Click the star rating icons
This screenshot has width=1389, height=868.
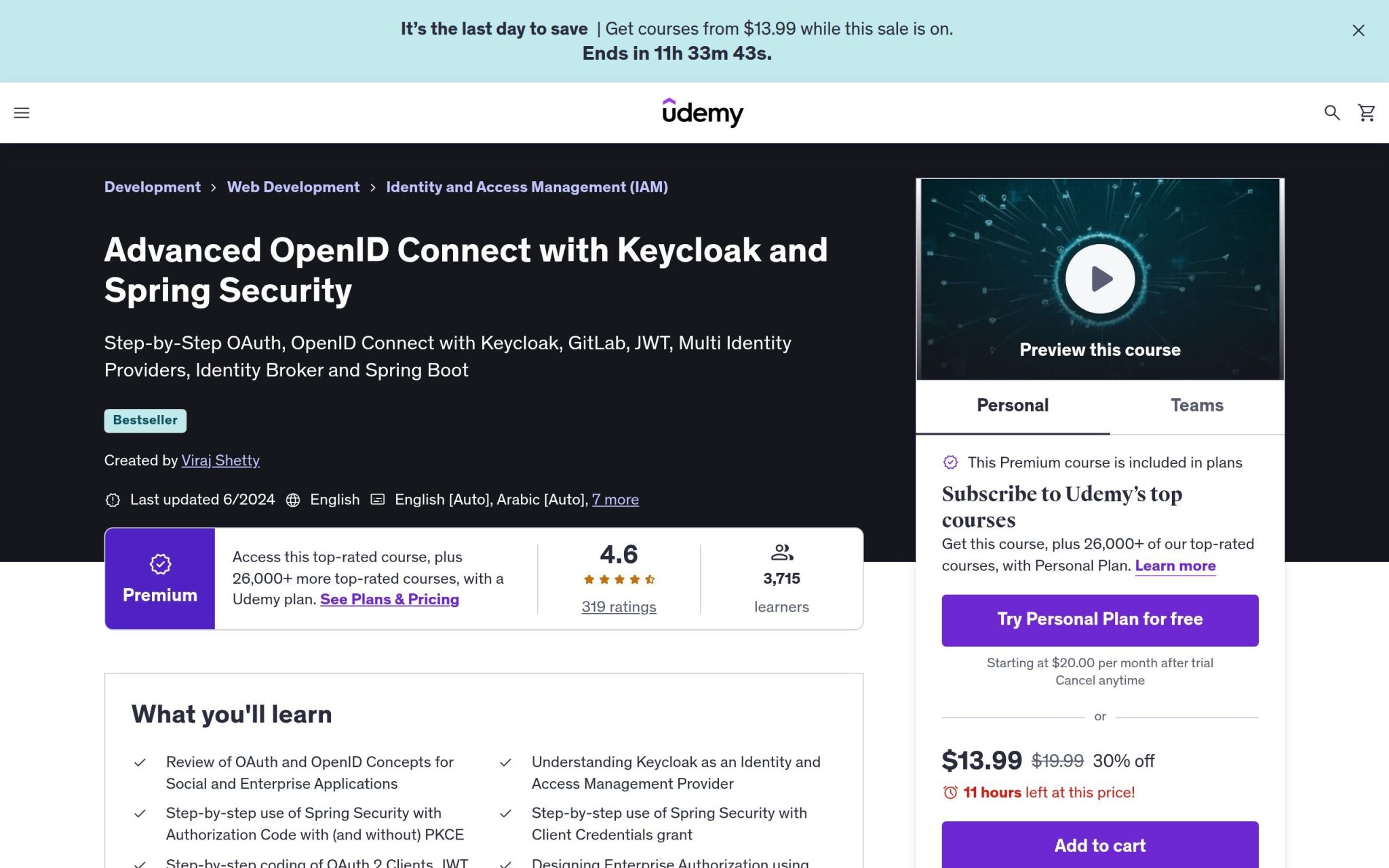tap(619, 580)
